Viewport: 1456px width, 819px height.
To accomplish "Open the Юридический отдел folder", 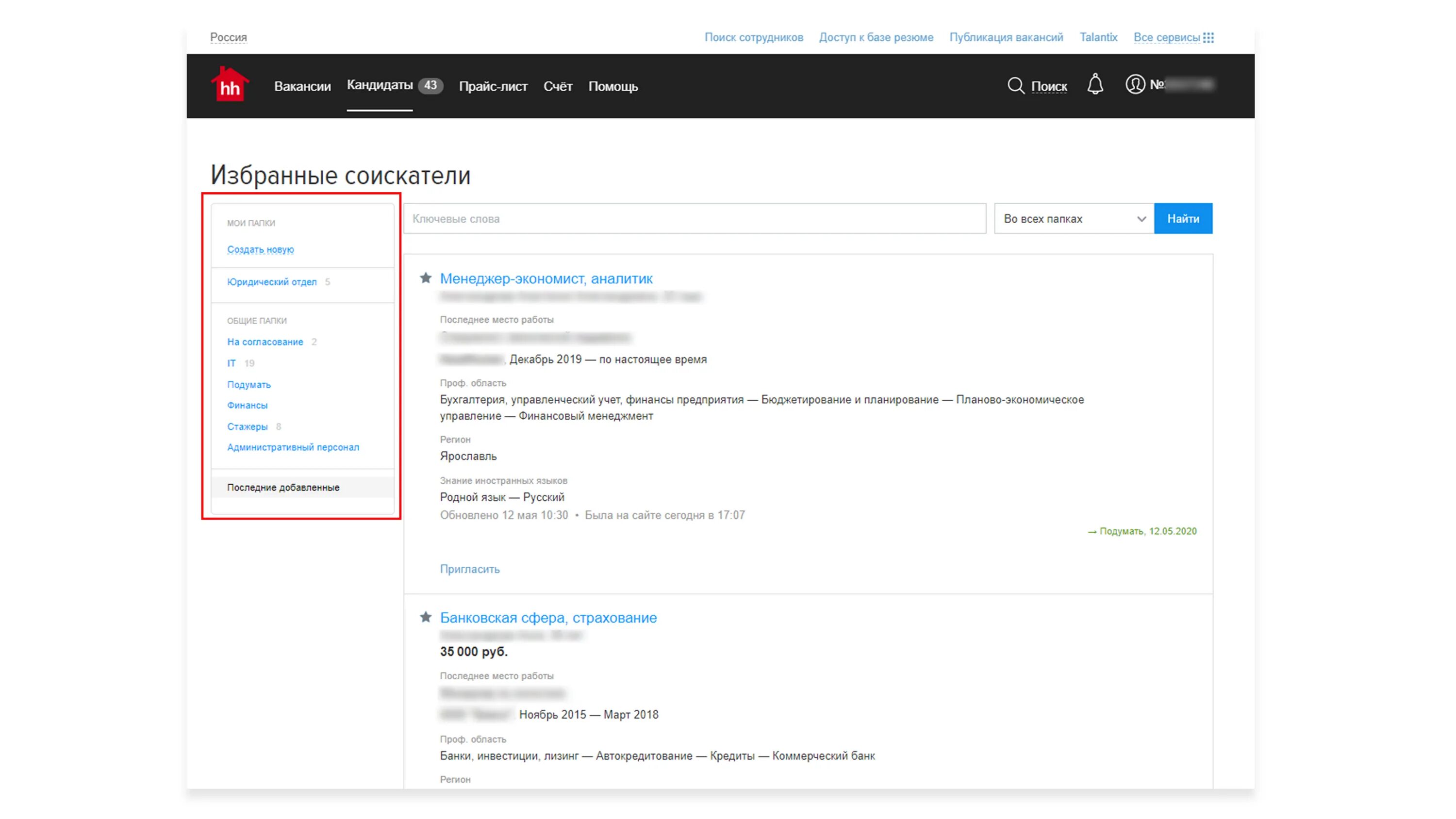I will coord(272,281).
